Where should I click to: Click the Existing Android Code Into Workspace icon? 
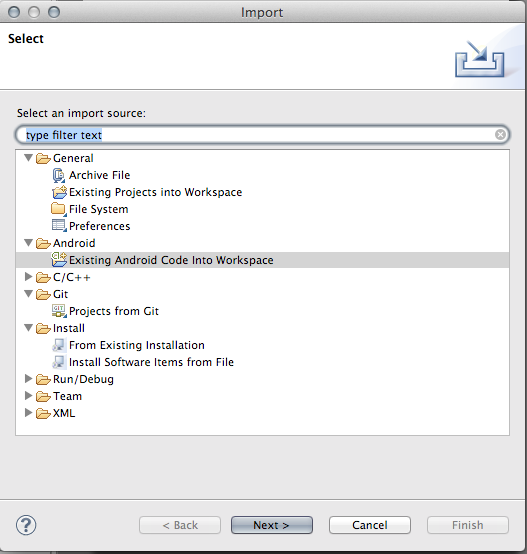(59, 260)
